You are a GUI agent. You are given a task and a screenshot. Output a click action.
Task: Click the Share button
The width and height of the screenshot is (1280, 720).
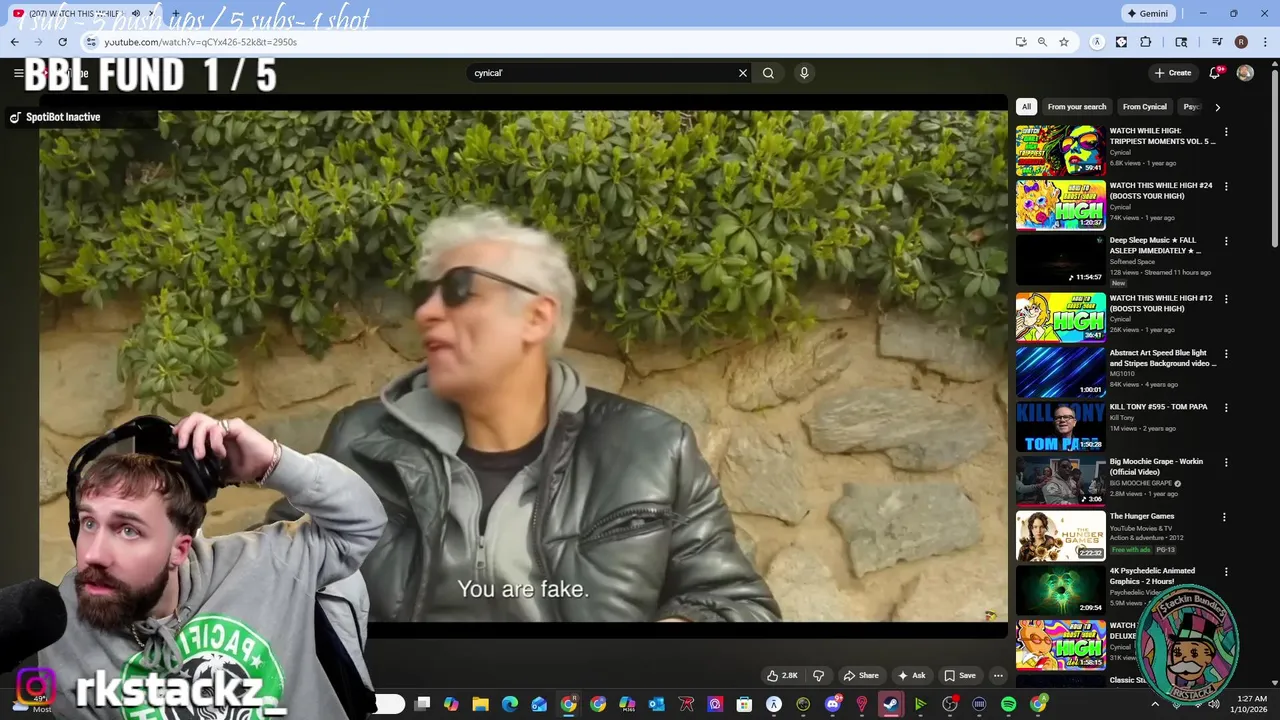861,675
